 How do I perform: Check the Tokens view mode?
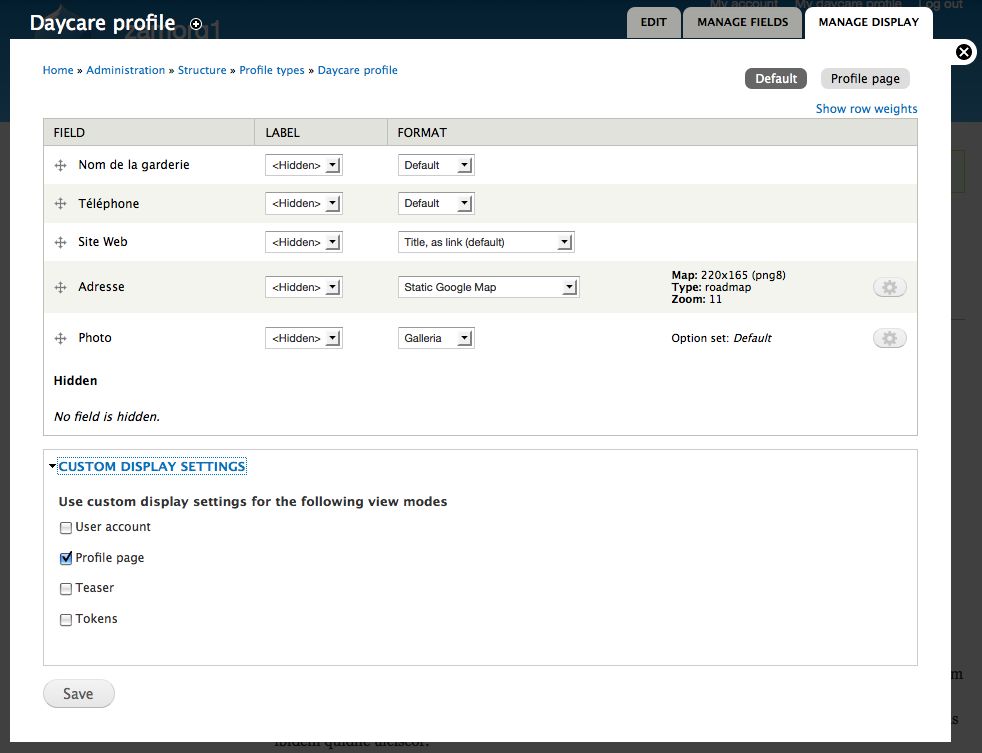pos(65,618)
